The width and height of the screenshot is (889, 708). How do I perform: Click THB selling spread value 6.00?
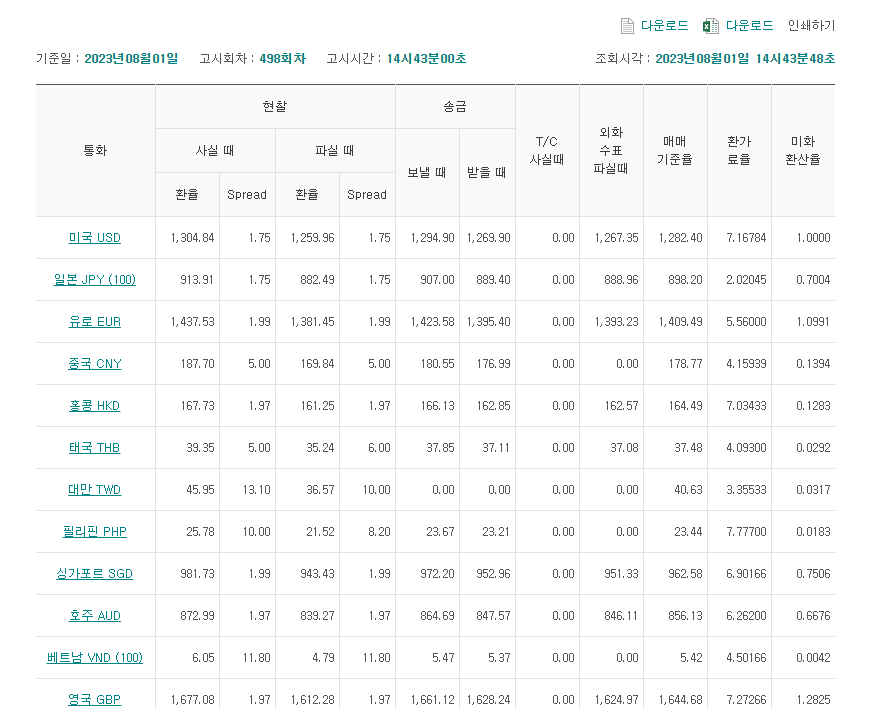379,447
